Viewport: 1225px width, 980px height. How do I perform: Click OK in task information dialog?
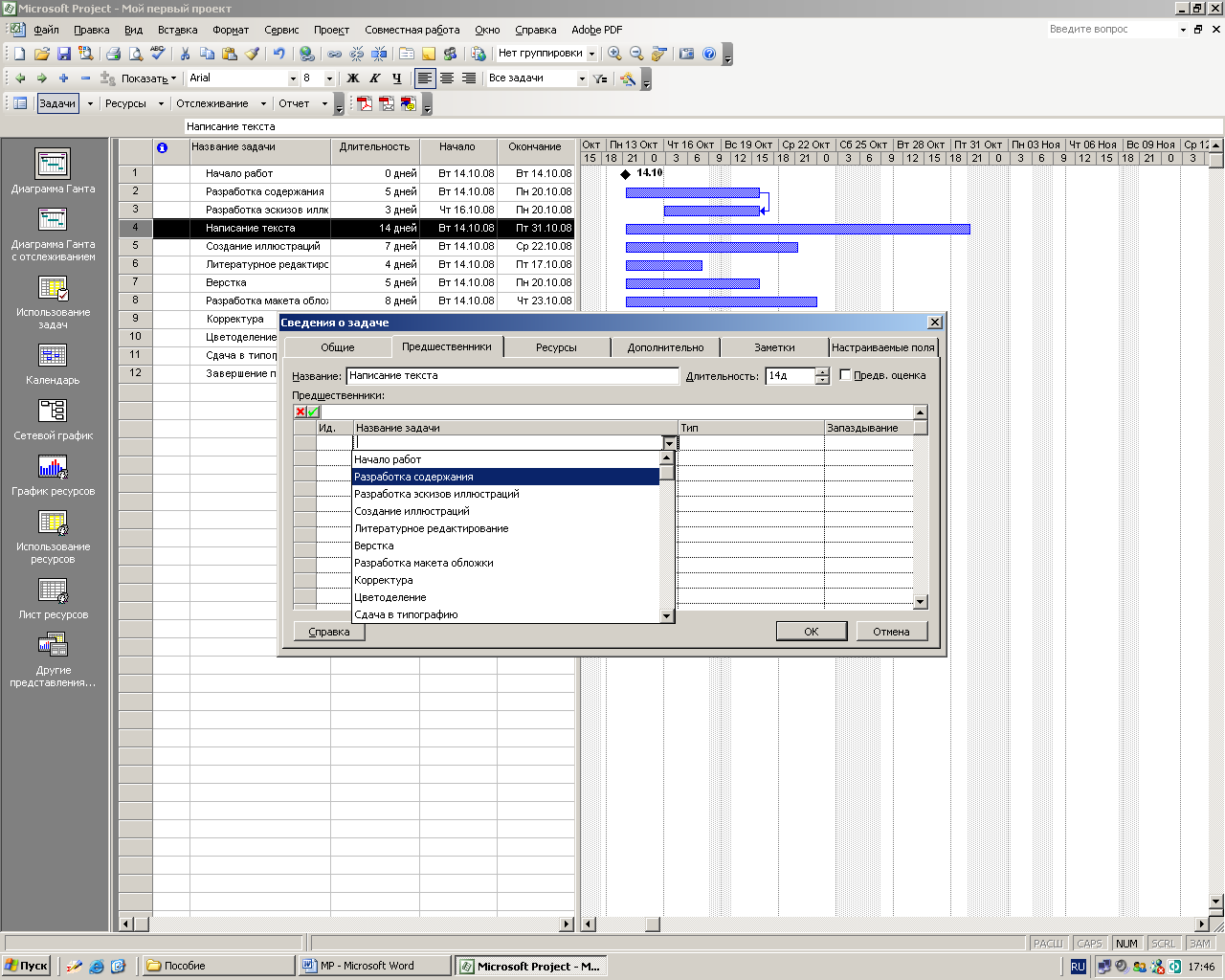(x=812, y=631)
